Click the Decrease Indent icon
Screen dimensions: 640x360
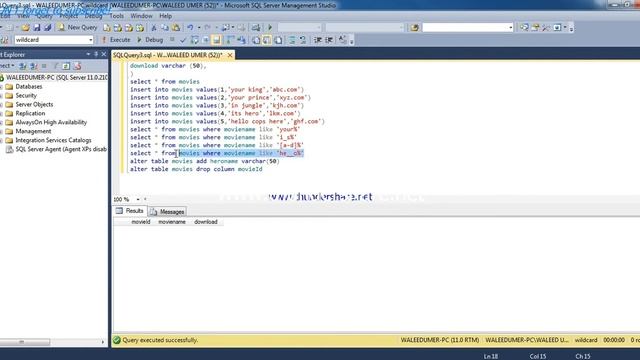(x=318, y=40)
